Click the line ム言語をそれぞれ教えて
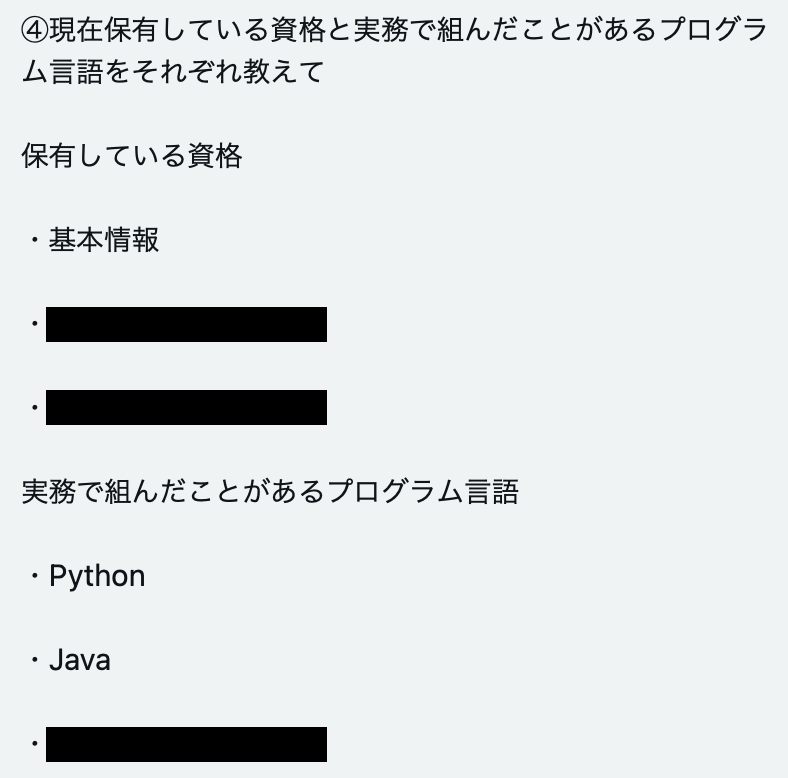The image size is (788, 778). (173, 71)
